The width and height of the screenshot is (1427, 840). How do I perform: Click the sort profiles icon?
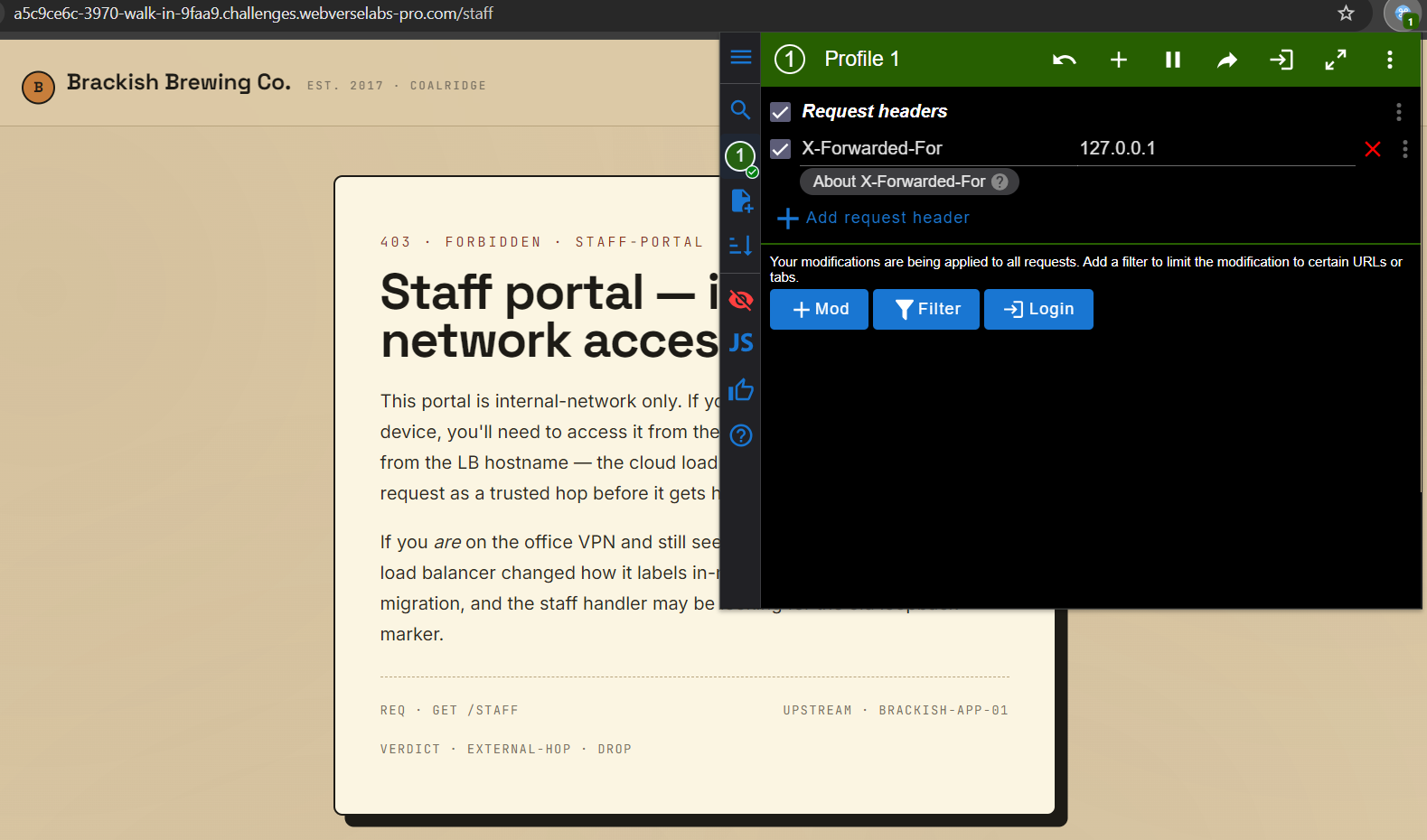pyautogui.click(x=740, y=245)
